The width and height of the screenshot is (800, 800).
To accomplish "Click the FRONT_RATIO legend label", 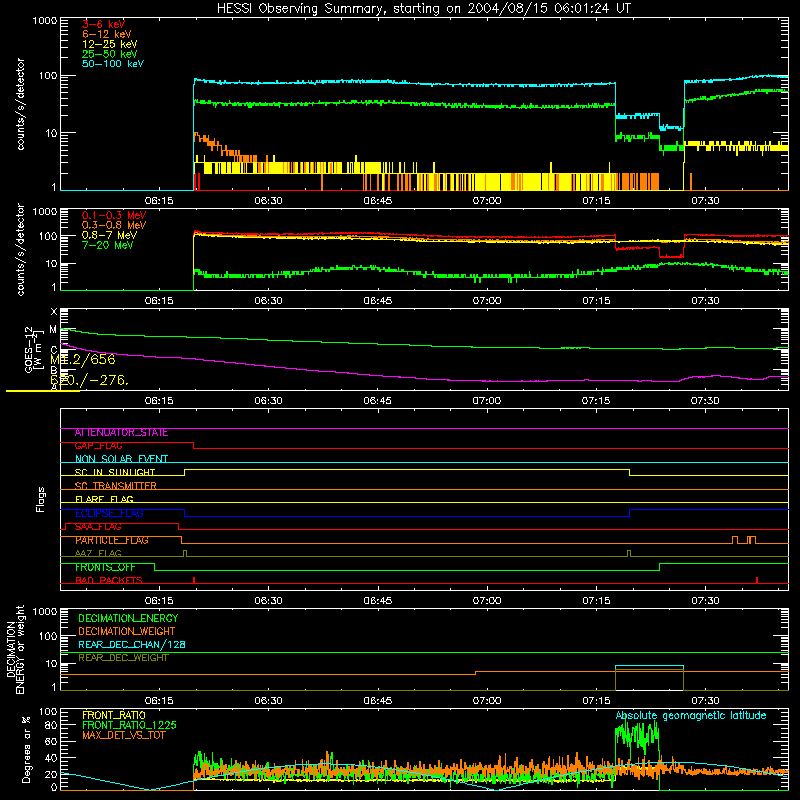I will click(x=114, y=715).
